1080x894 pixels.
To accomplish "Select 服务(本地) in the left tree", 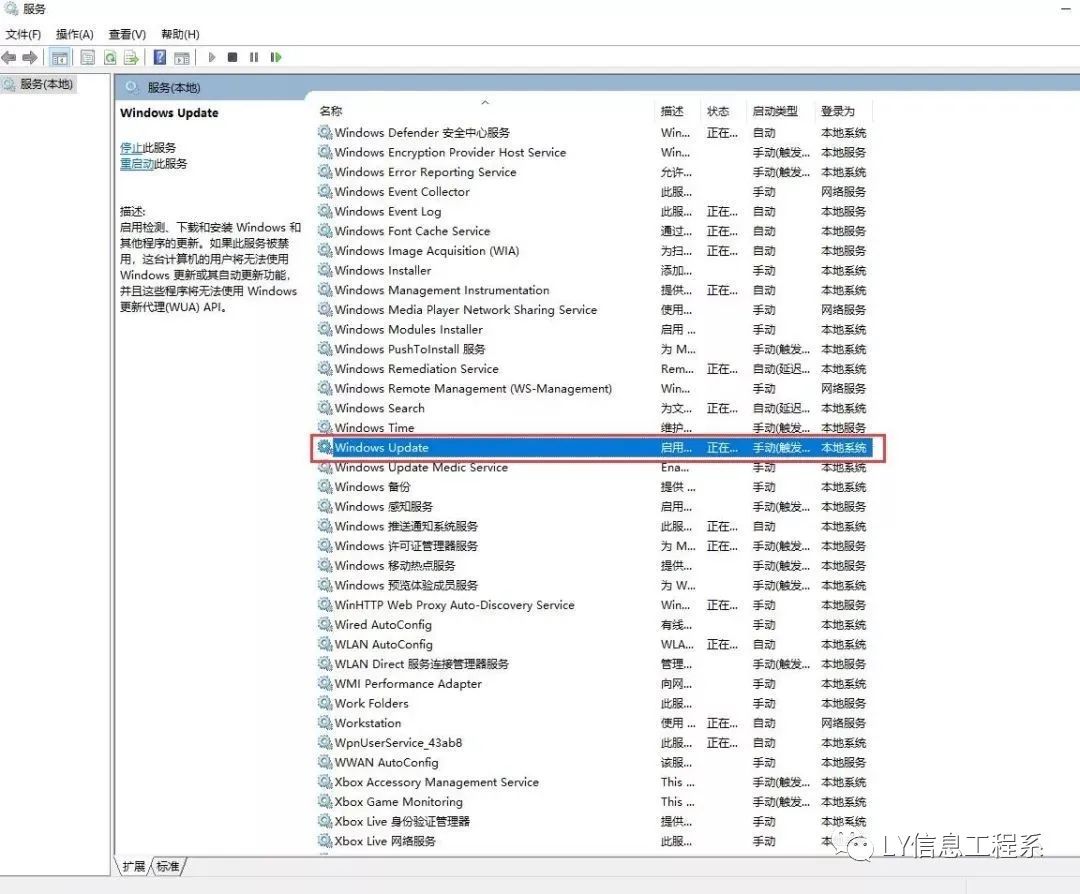I will pos(45,84).
